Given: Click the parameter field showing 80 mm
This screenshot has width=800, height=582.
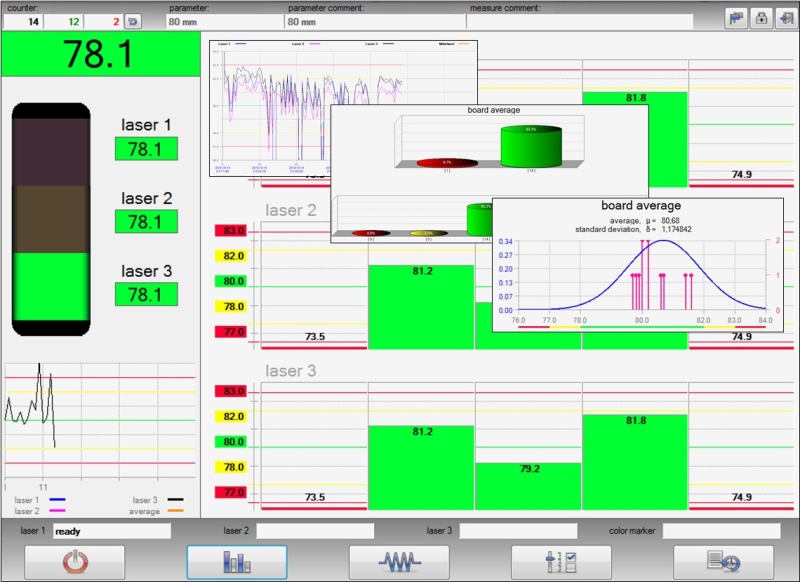Looking at the screenshot, I should [x=224, y=21].
